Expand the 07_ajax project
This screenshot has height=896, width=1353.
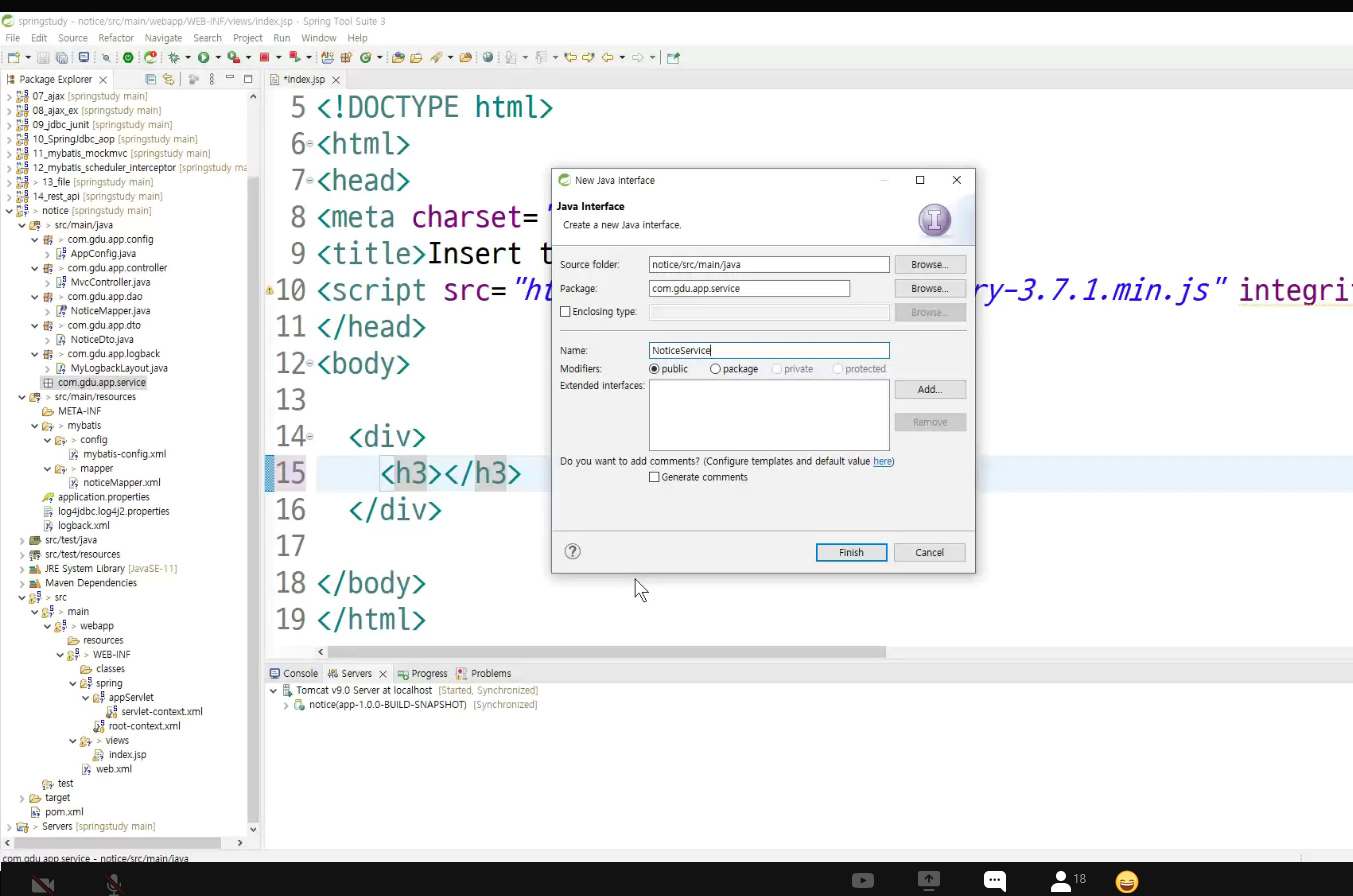pyautogui.click(x=9, y=96)
